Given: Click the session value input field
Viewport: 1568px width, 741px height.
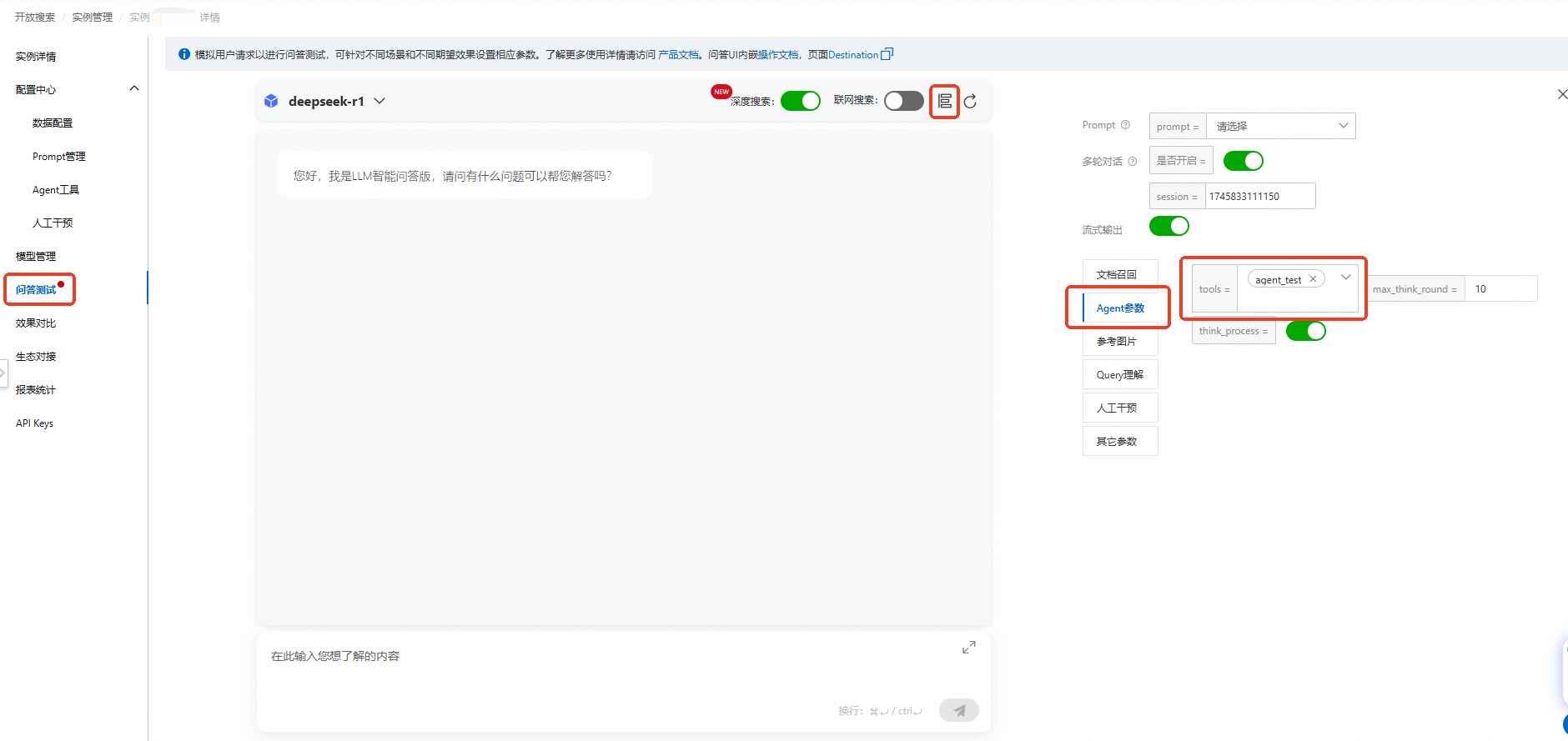Looking at the screenshot, I should (1260, 196).
